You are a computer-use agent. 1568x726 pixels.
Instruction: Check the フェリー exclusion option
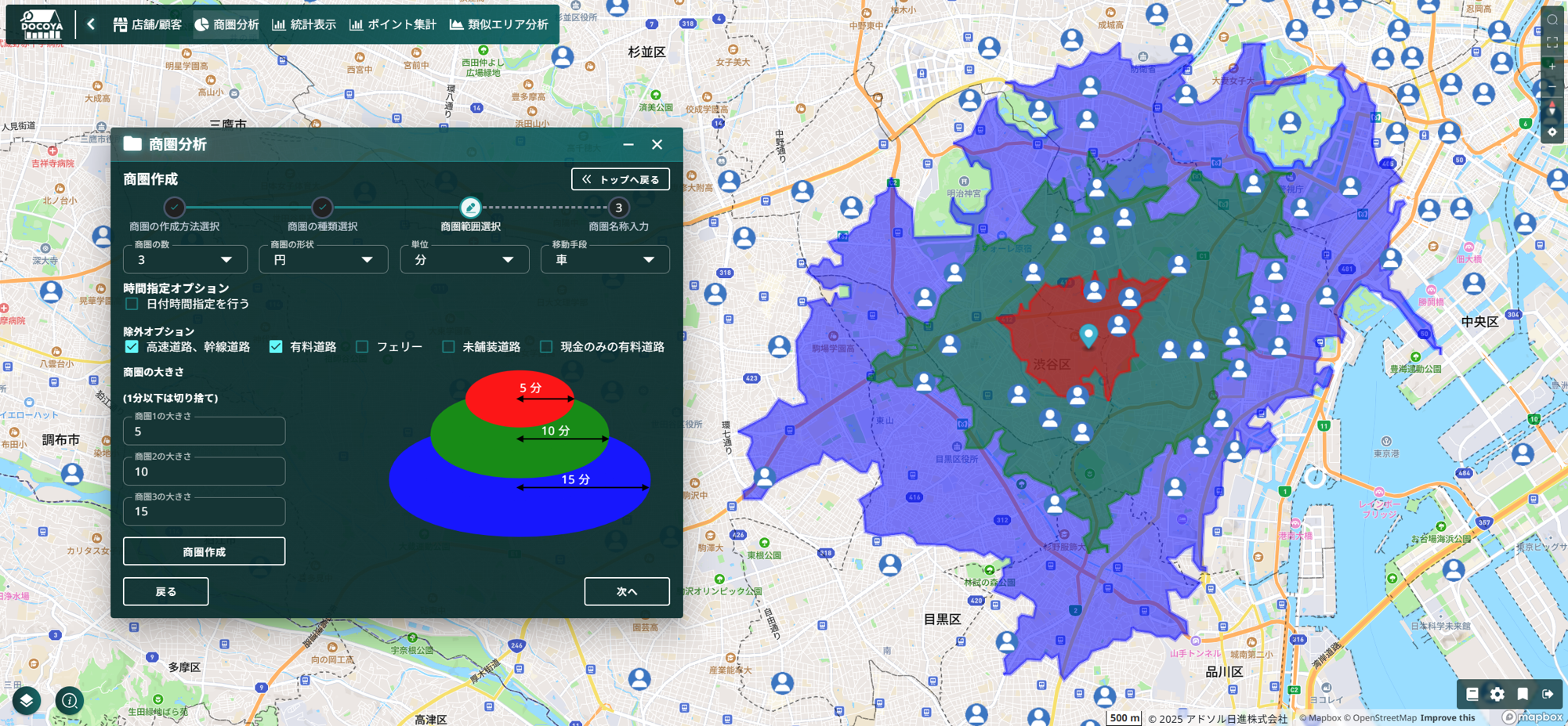point(362,346)
